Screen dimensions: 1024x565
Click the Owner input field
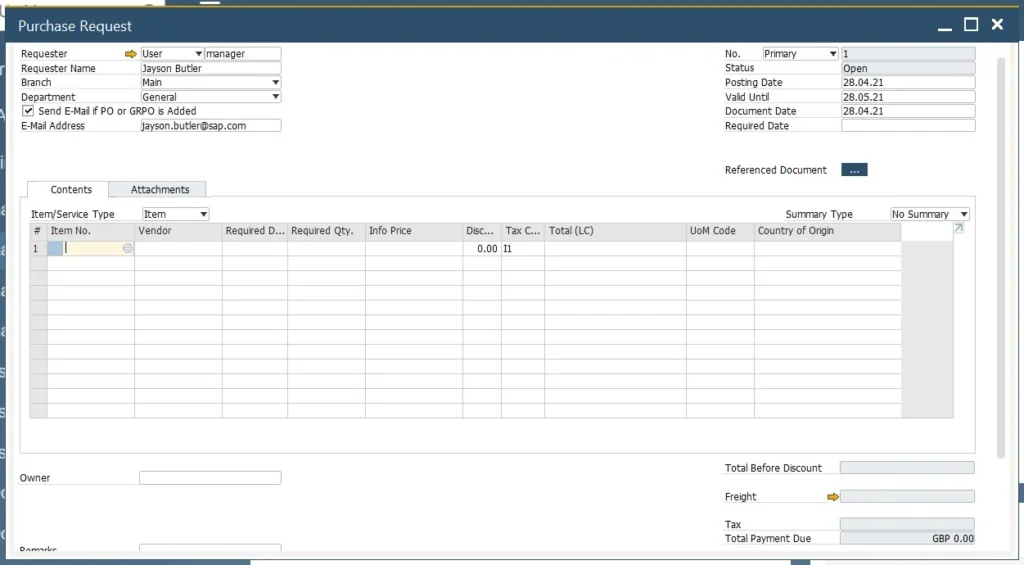point(210,478)
